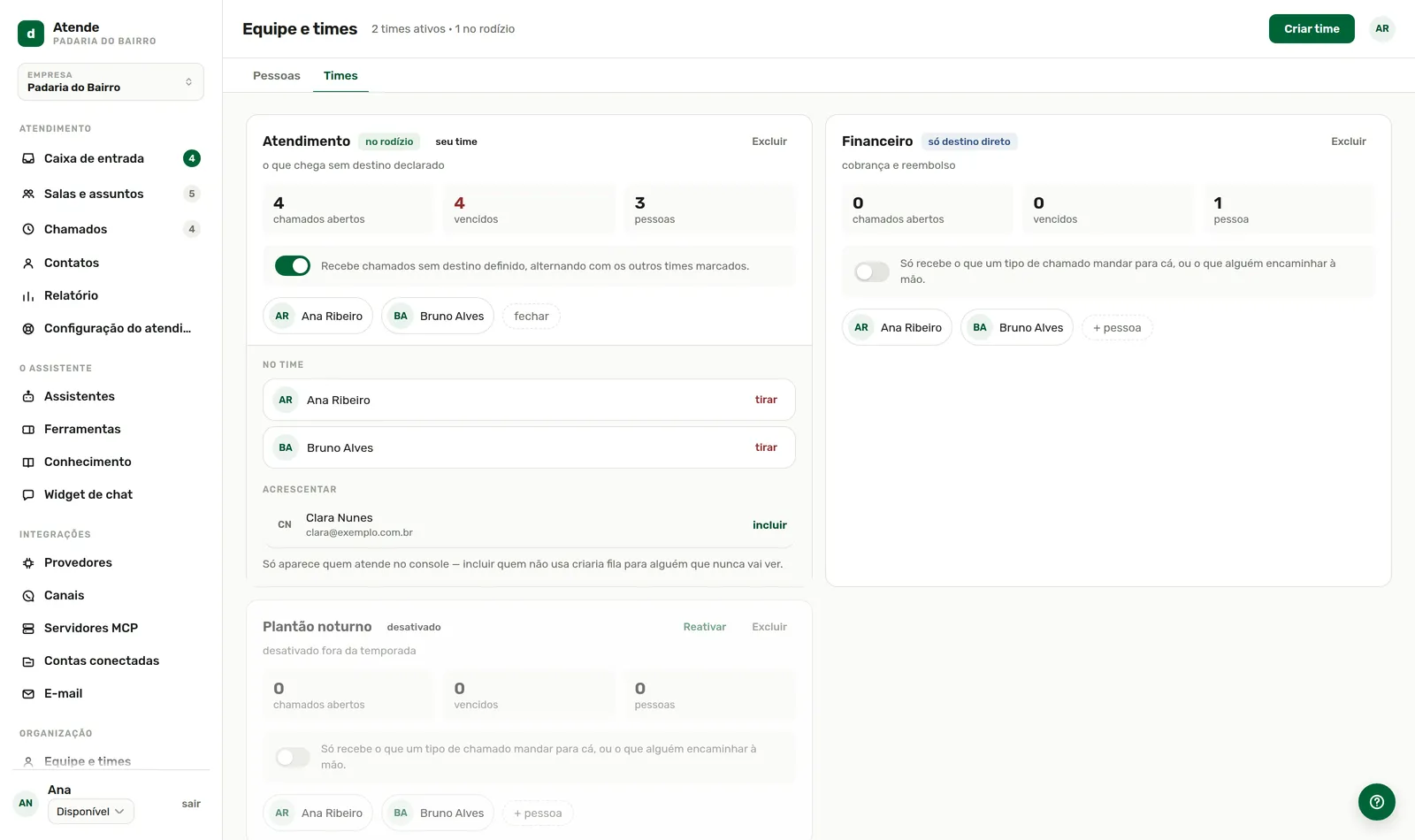Click Configuração do atendimento icon
Image resolution: width=1415 pixels, height=840 pixels.
tap(28, 329)
